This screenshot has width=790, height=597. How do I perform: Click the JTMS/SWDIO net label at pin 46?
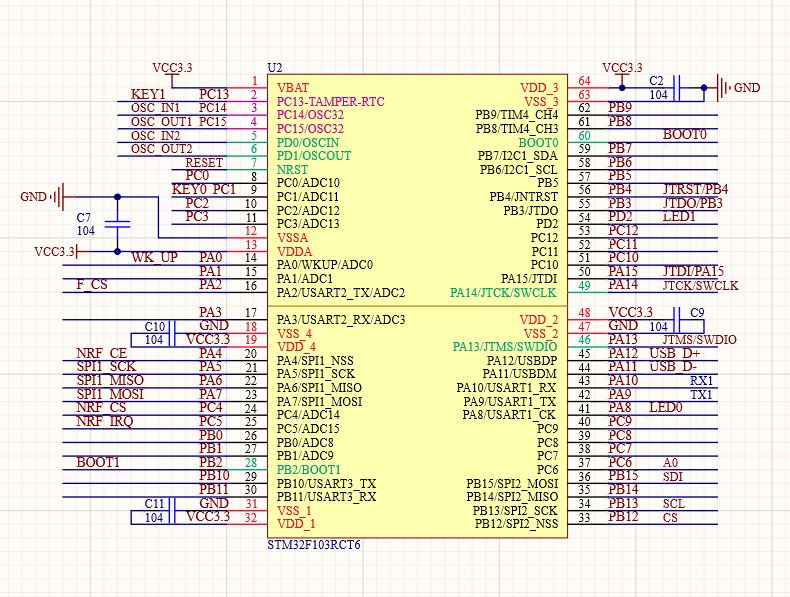point(700,340)
